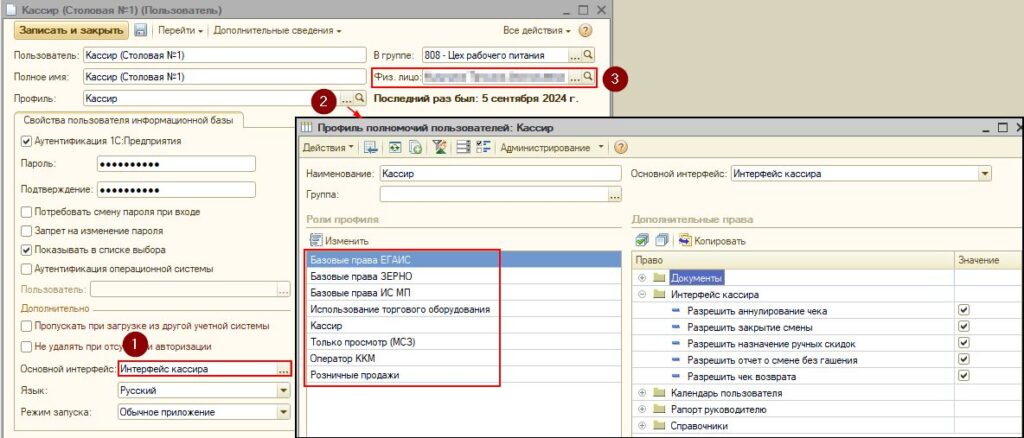The width and height of the screenshot is (1024, 438).
Task: Click the reread green arrows icon
Action: point(394,148)
